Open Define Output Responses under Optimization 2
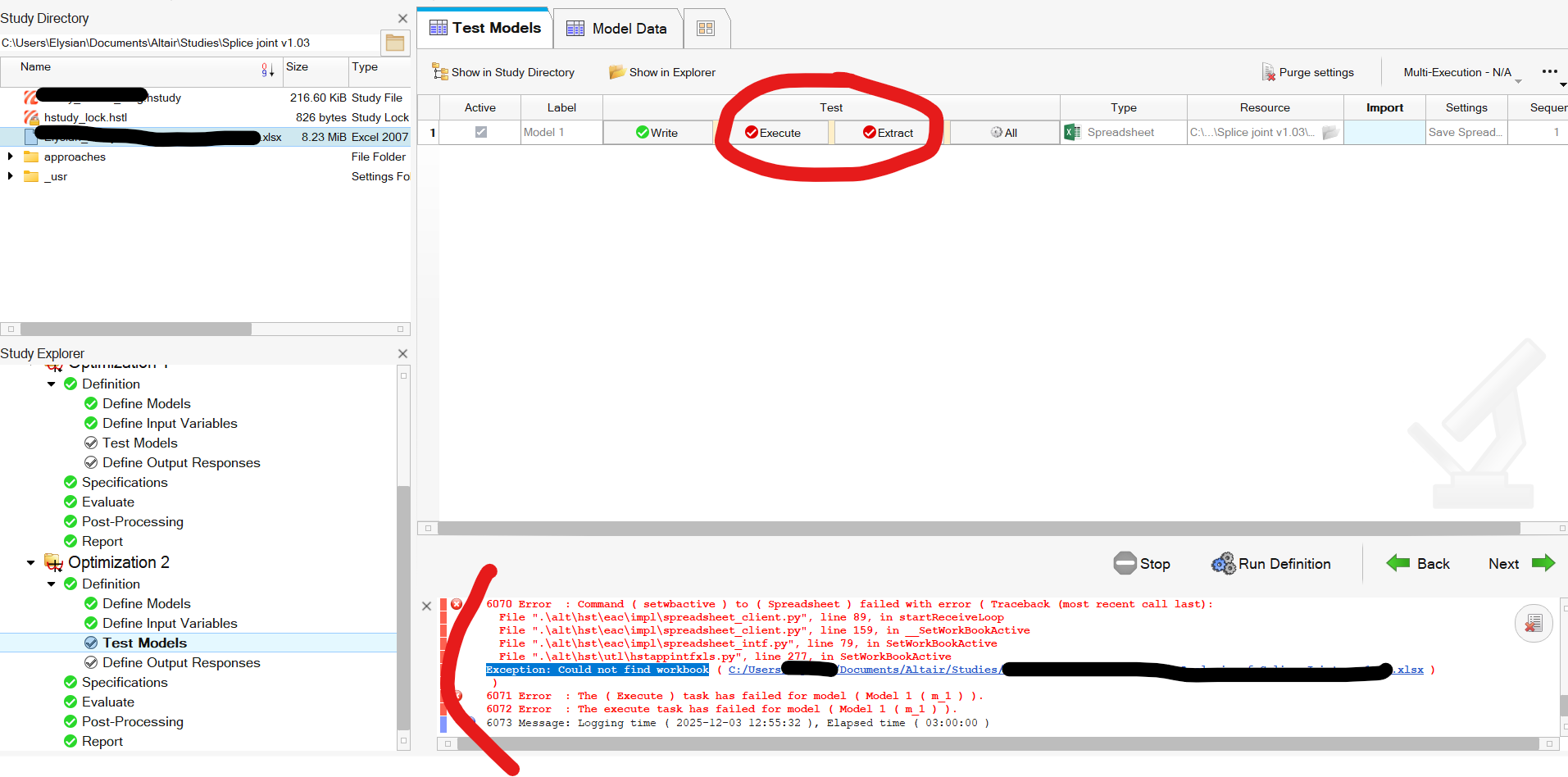This screenshot has height=777, width=1568. [x=181, y=662]
